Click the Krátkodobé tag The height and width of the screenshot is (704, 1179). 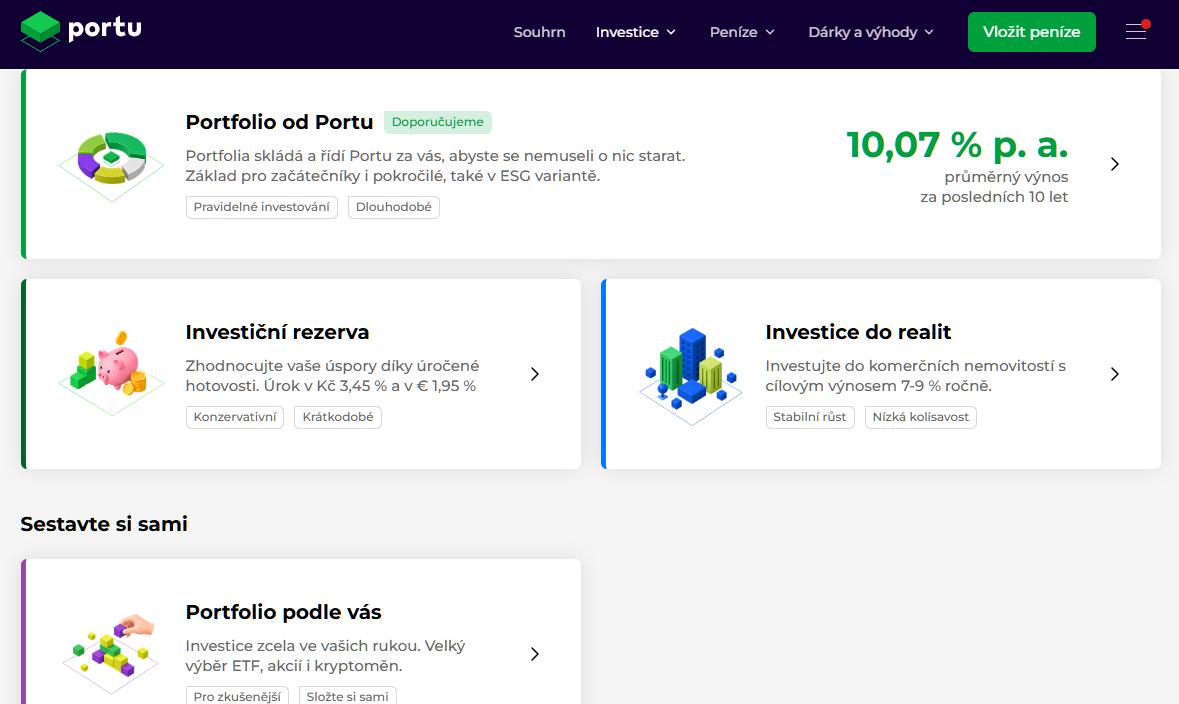click(338, 417)
